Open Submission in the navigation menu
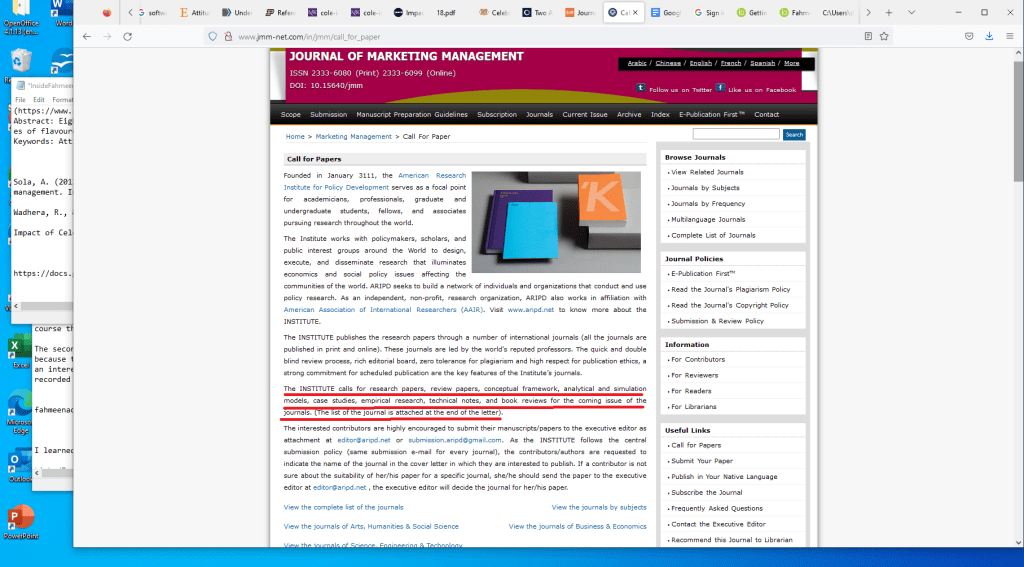 tap(328, 114)
